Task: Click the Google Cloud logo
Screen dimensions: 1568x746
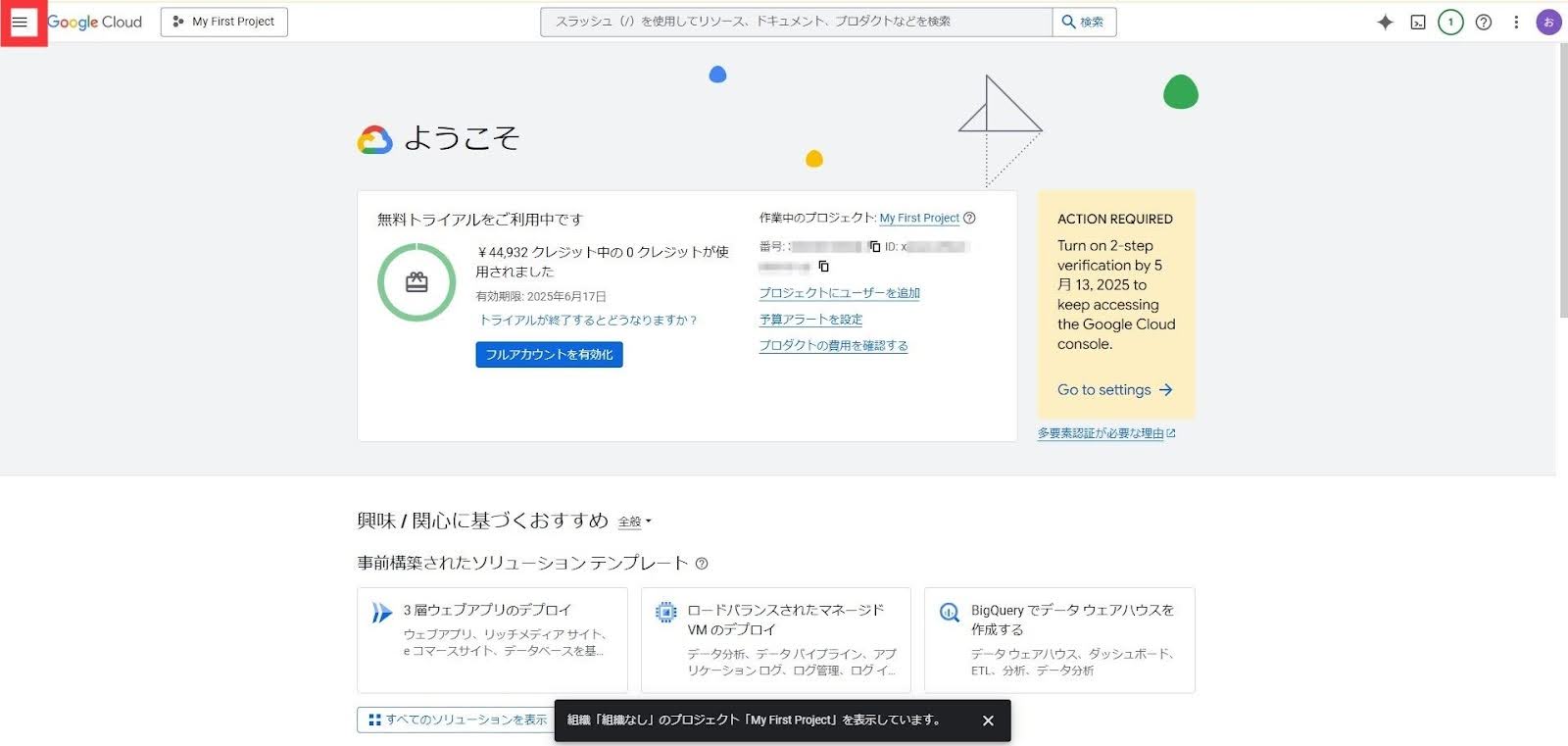Action: (x=95, y=22)
